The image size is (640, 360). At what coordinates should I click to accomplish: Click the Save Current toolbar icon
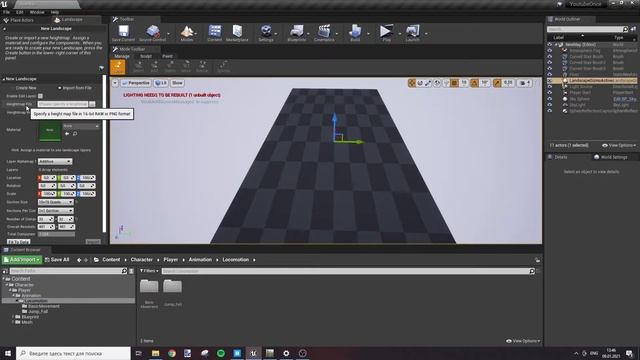tap(123, 33)
